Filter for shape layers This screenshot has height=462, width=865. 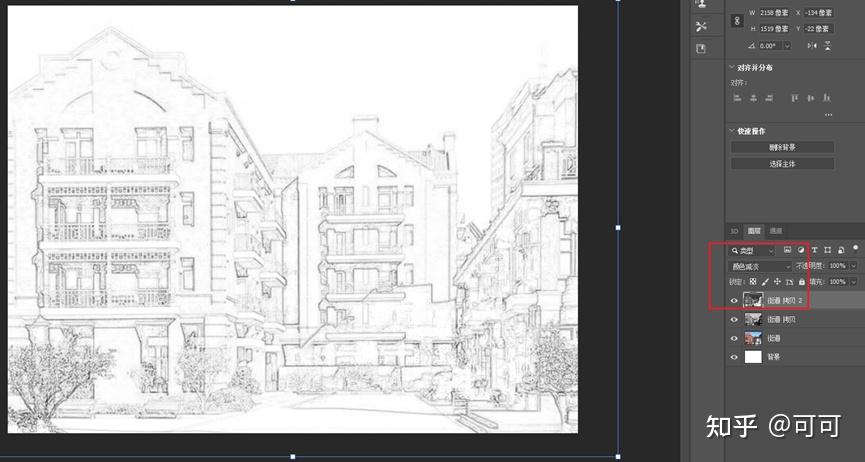coord(827,251)
